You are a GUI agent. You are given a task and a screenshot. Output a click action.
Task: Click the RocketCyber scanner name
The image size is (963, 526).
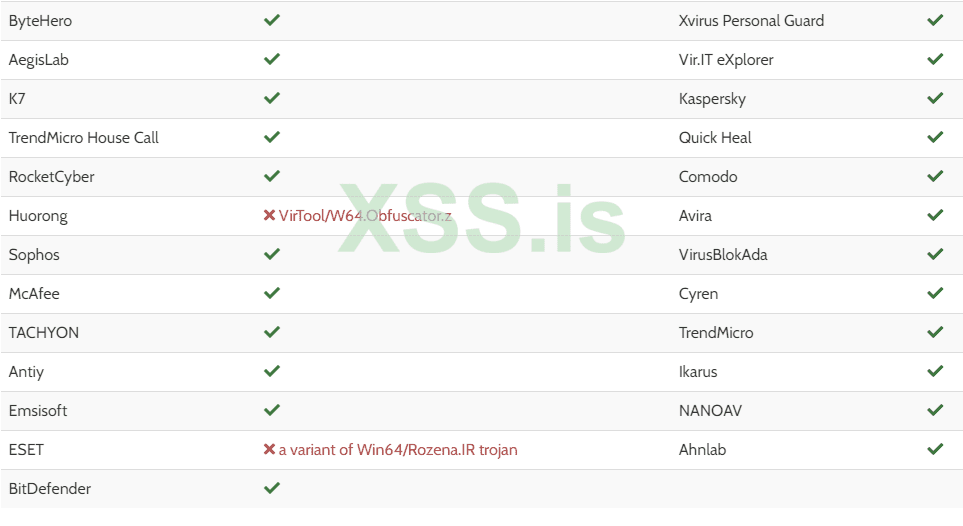[x=54, y=177]
